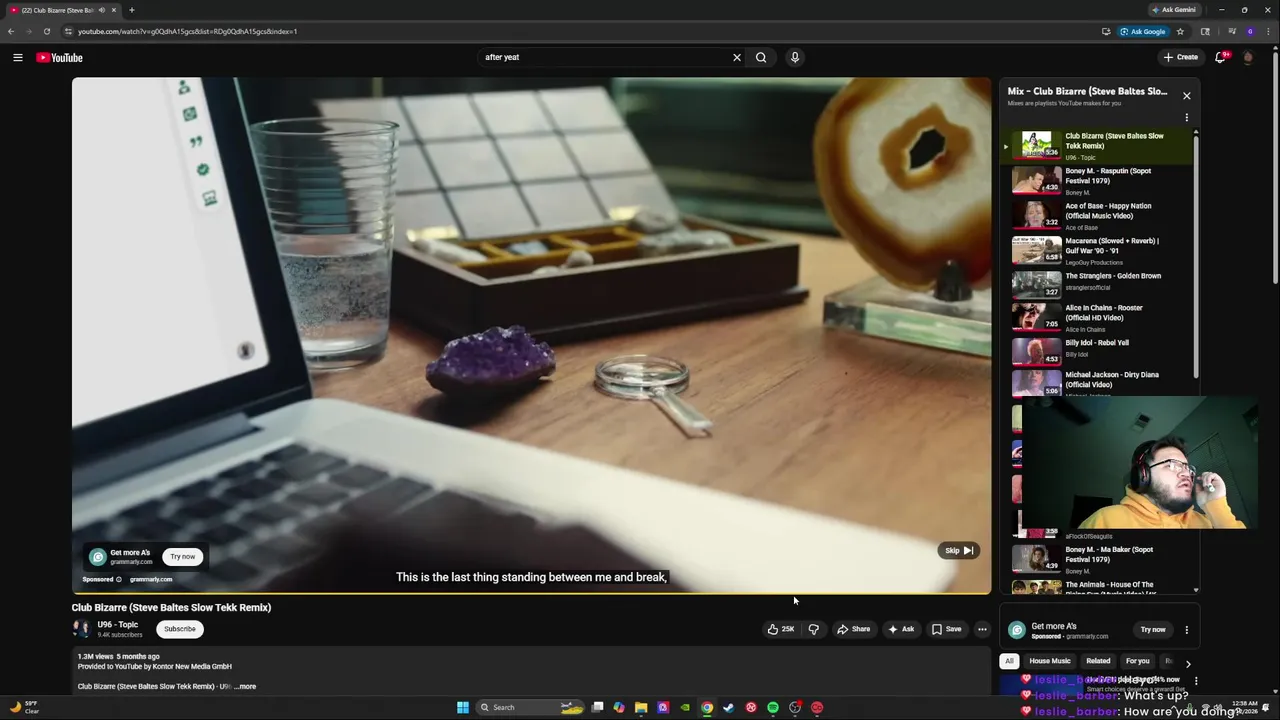The image size is (1280, 720).
Task: Open the grammarly.com sponsored link on video
Action: pyautogui.click(x=151, y=579)
